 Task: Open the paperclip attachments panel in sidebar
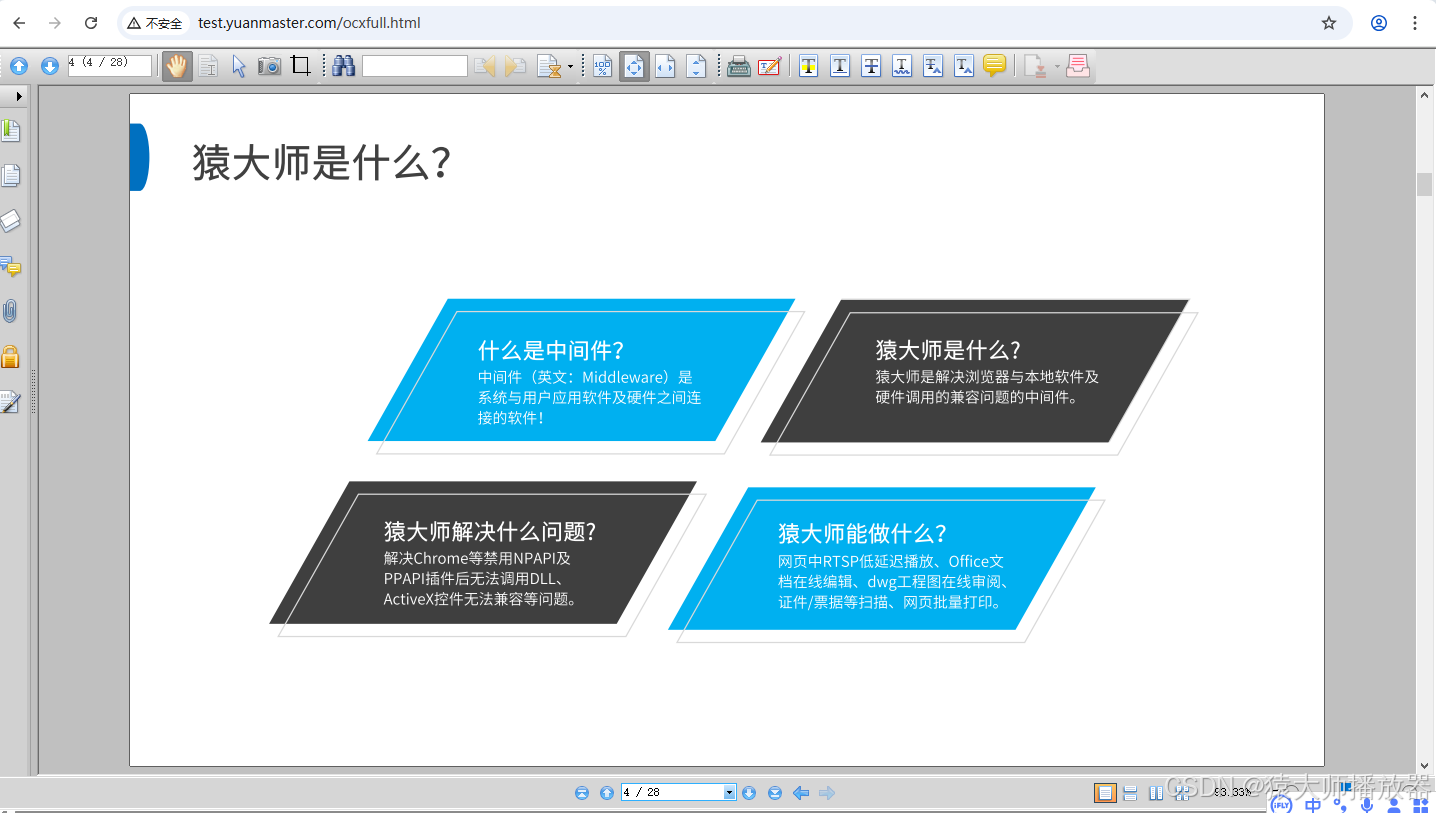point(12,311)
